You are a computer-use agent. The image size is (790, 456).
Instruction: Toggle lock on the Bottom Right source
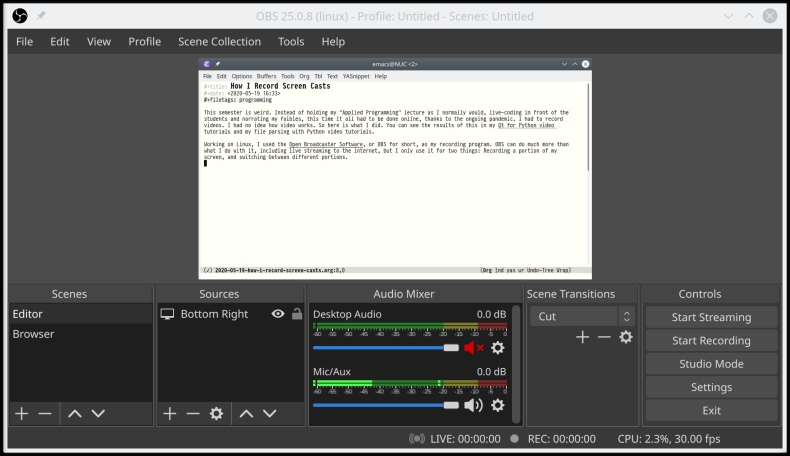[296, 314]
